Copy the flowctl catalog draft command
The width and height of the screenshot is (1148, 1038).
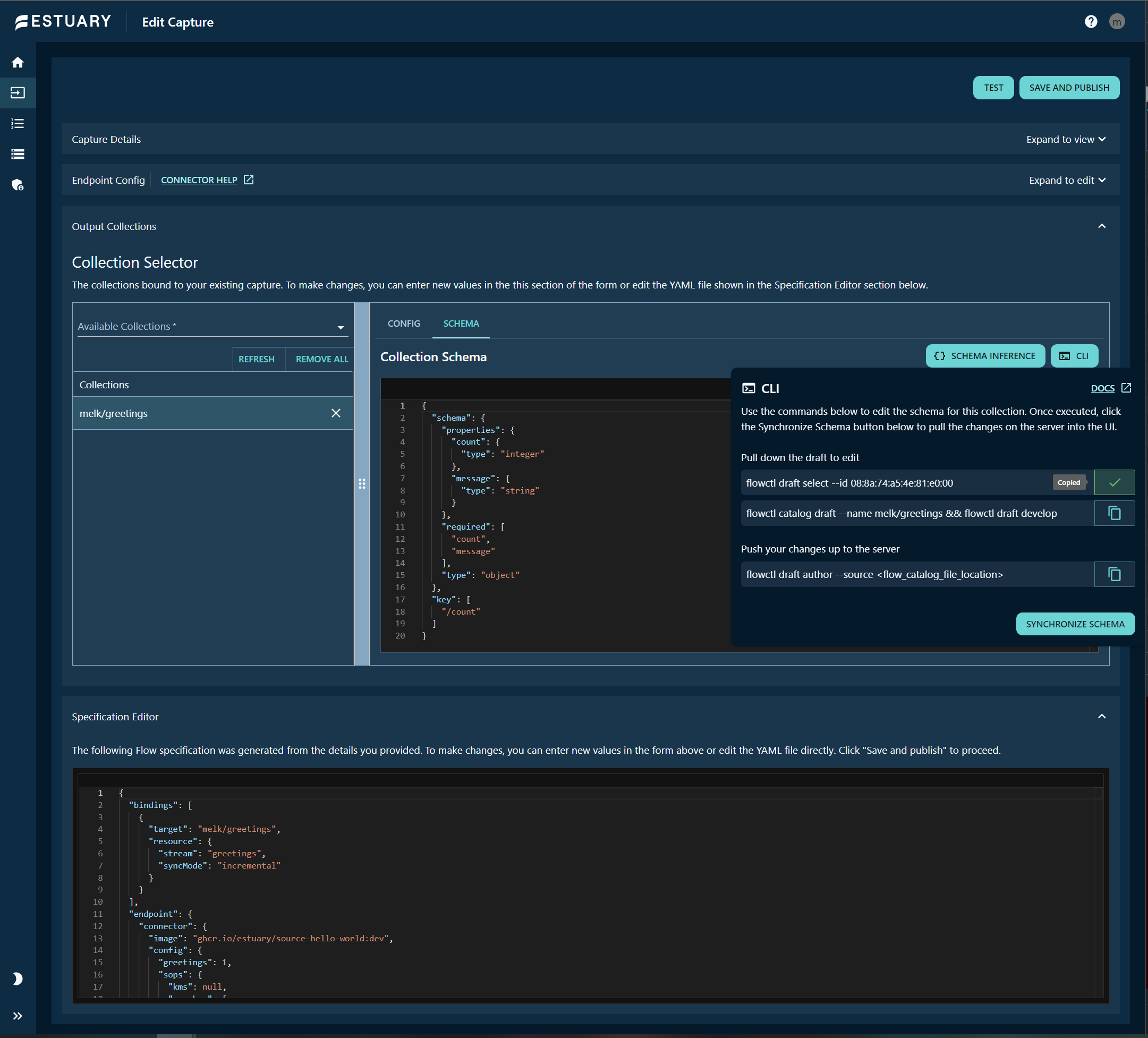click(1115, 513)
